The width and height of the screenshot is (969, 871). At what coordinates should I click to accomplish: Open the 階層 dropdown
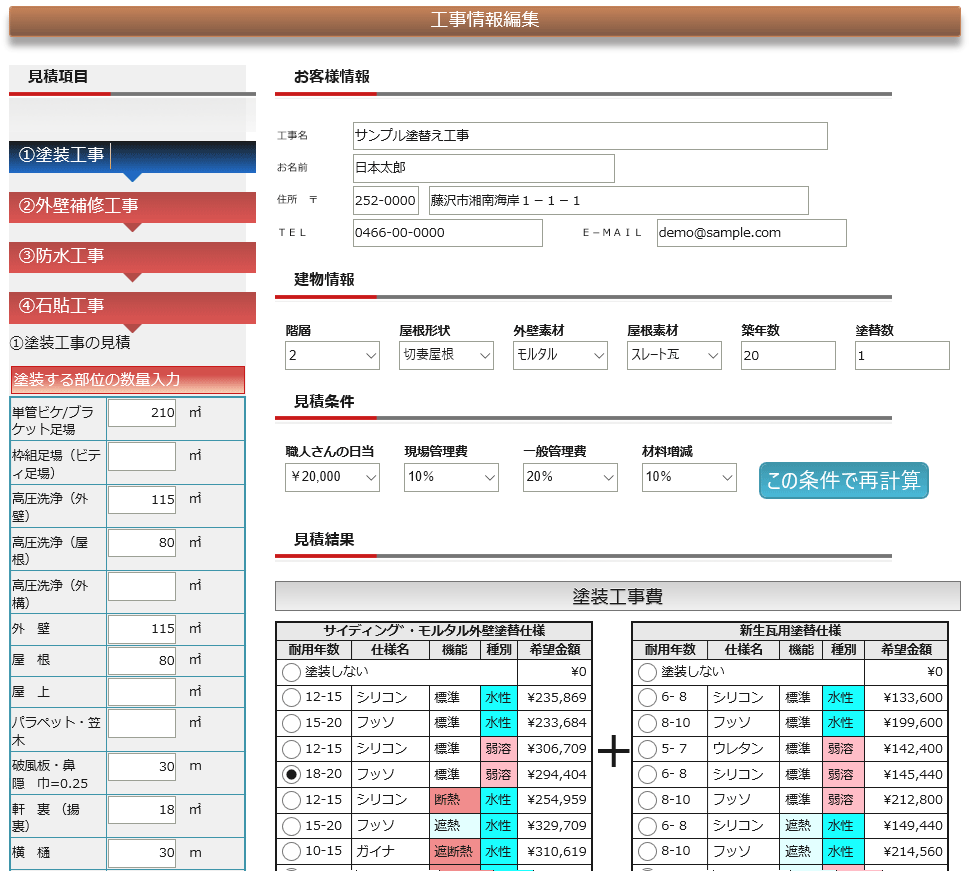coord(332,355)
